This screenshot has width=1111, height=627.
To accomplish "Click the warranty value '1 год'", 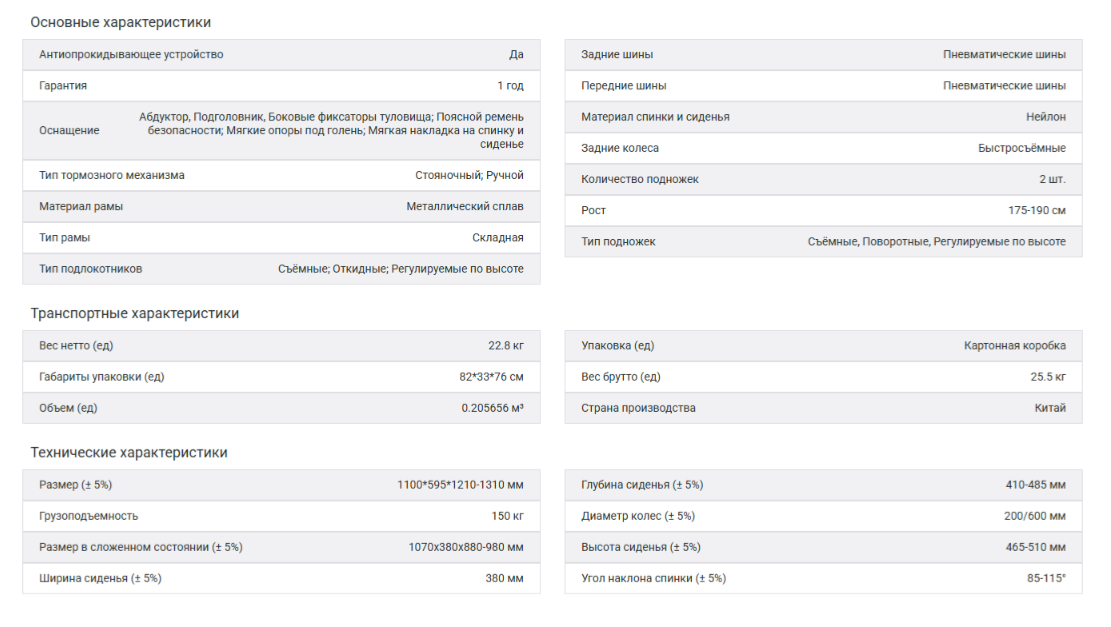I will point(510,86).
